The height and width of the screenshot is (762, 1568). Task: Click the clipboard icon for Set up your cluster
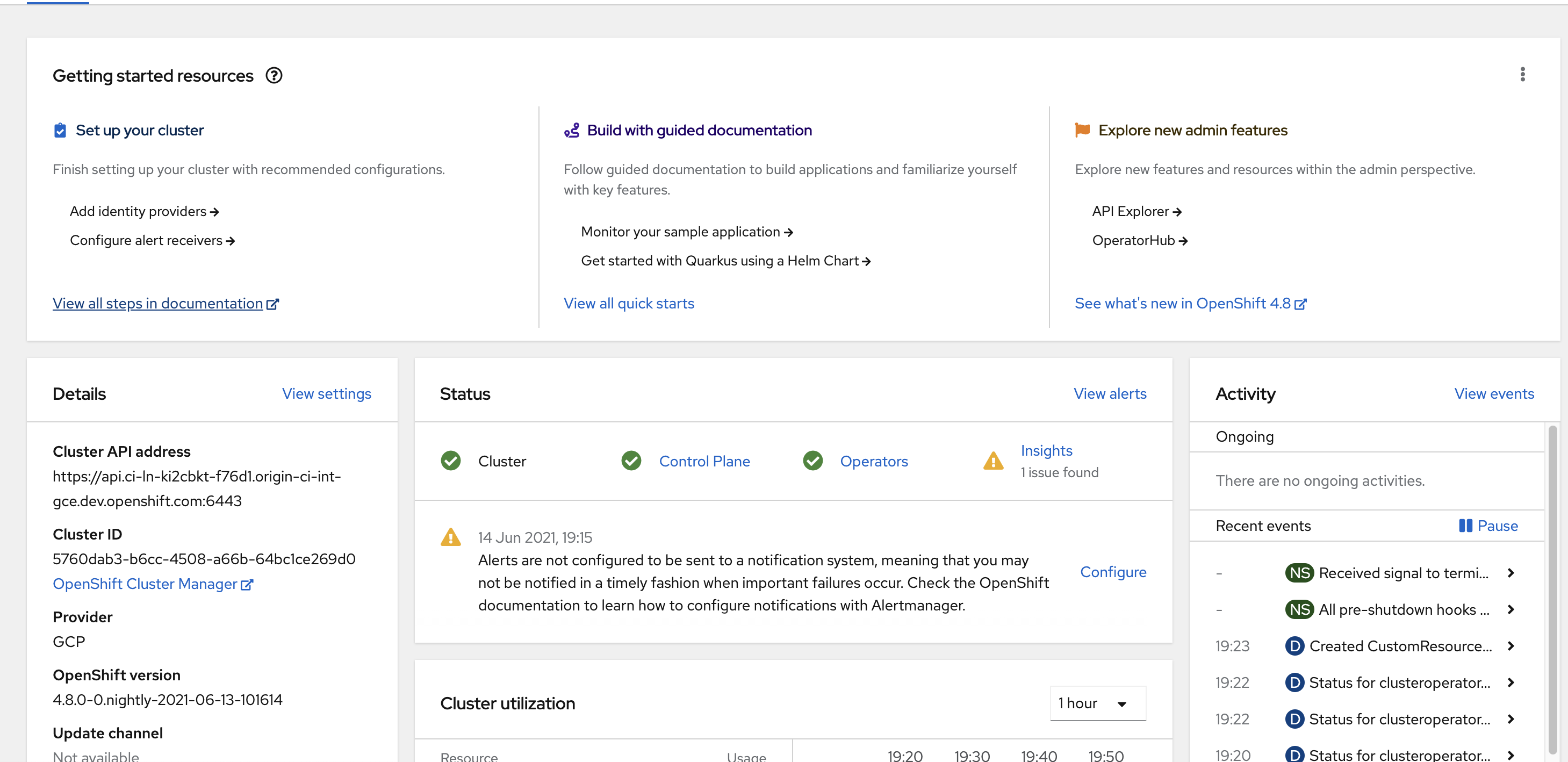click(x=60, y=130)
